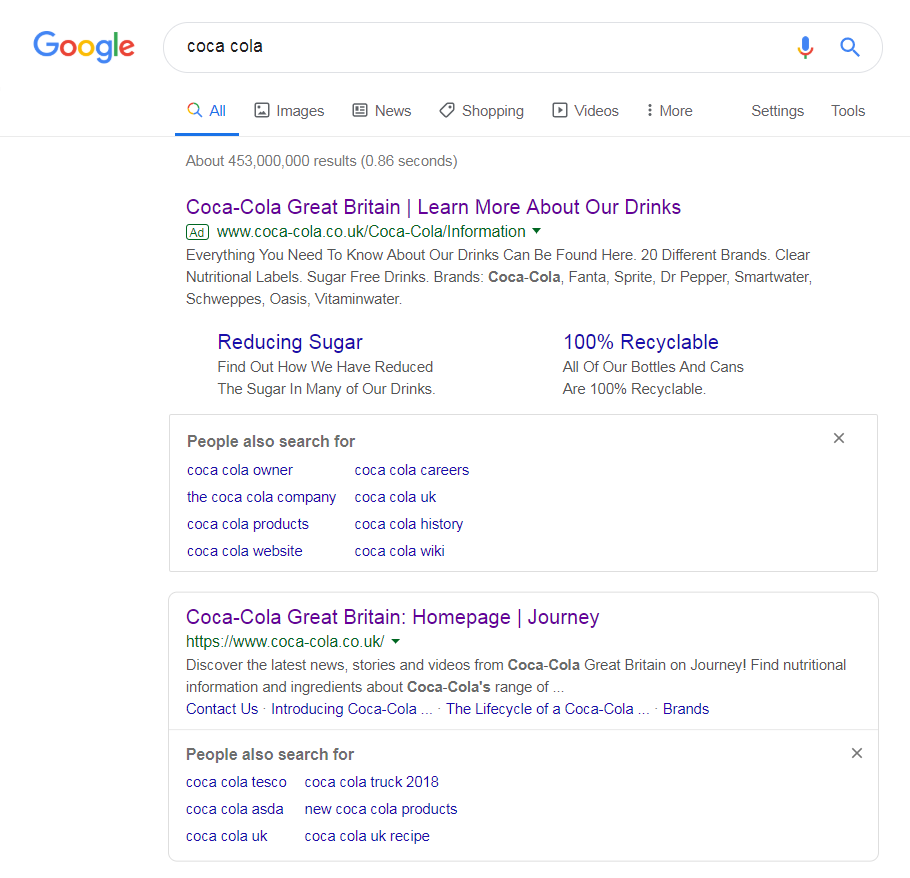
Task: Switch to the Images tab
Action: [289, 110]
